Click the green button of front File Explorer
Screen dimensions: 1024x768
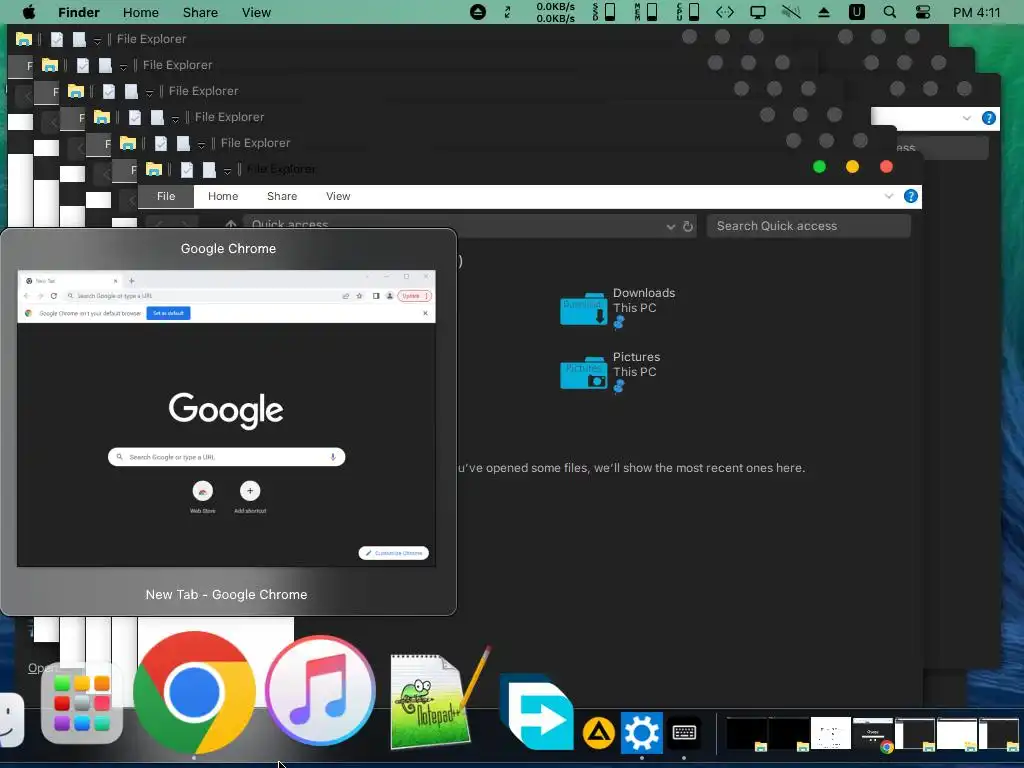click(x=820, y=167)
